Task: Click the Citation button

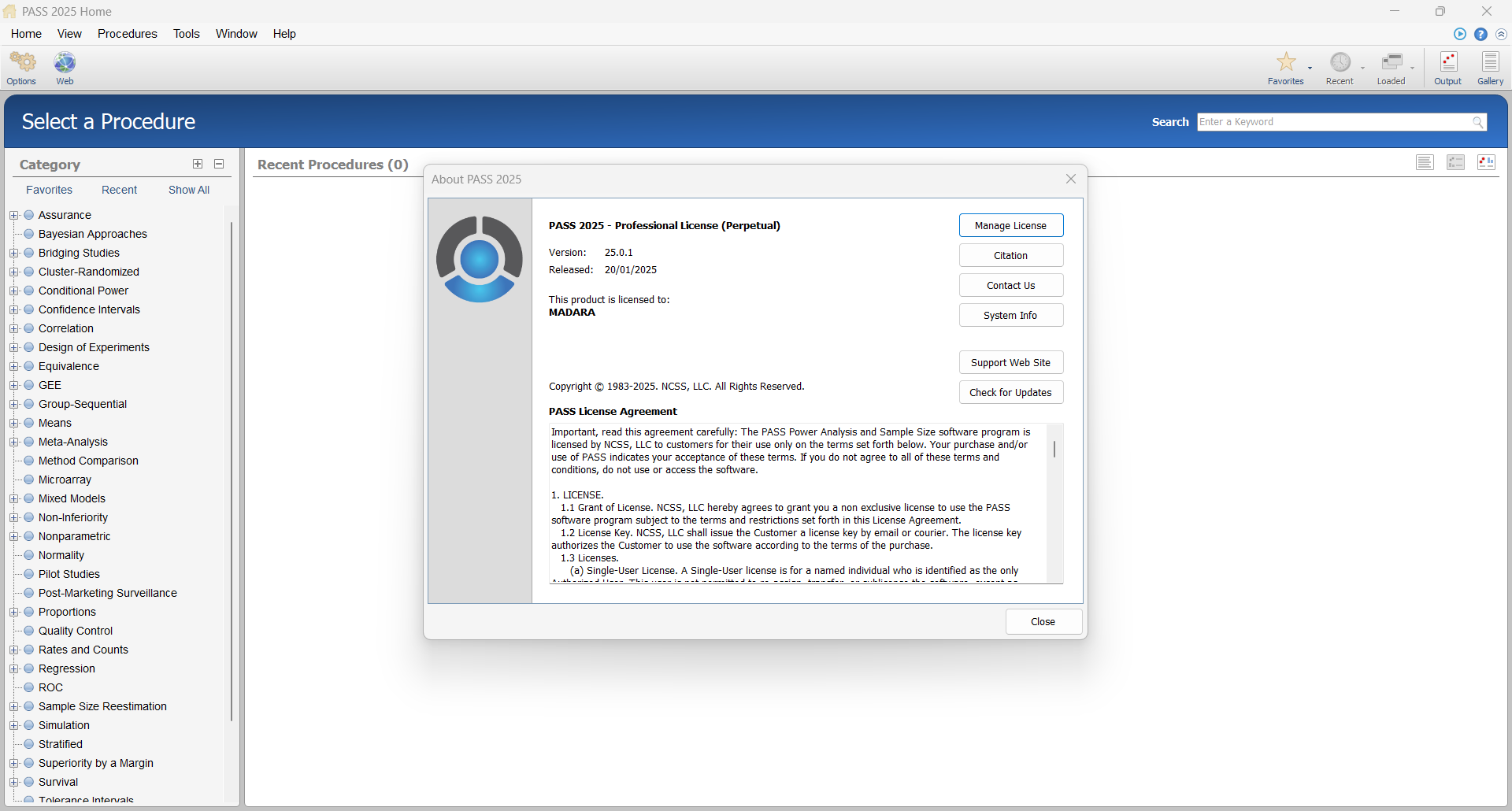Action: [1011, 255]
